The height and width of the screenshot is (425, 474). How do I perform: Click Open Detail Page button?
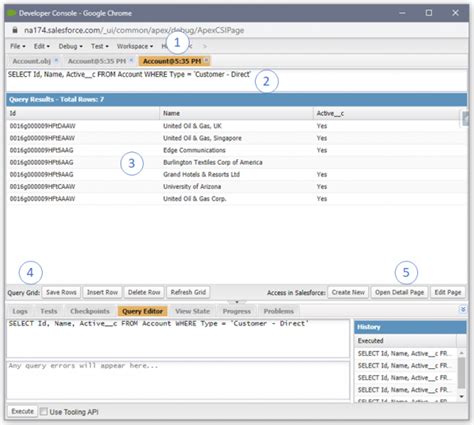tap(399, 292)
